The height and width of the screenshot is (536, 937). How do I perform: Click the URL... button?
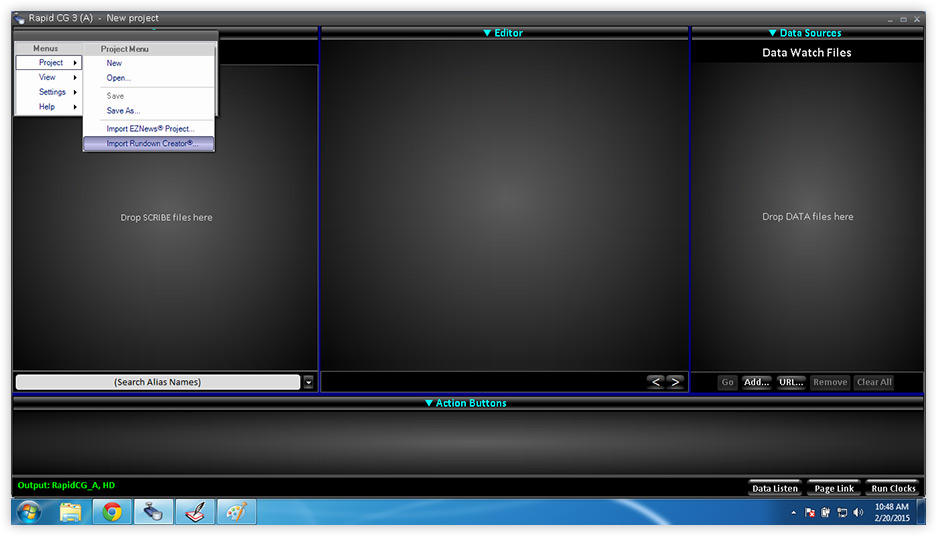pyautogui.click(x=791, y=382)
